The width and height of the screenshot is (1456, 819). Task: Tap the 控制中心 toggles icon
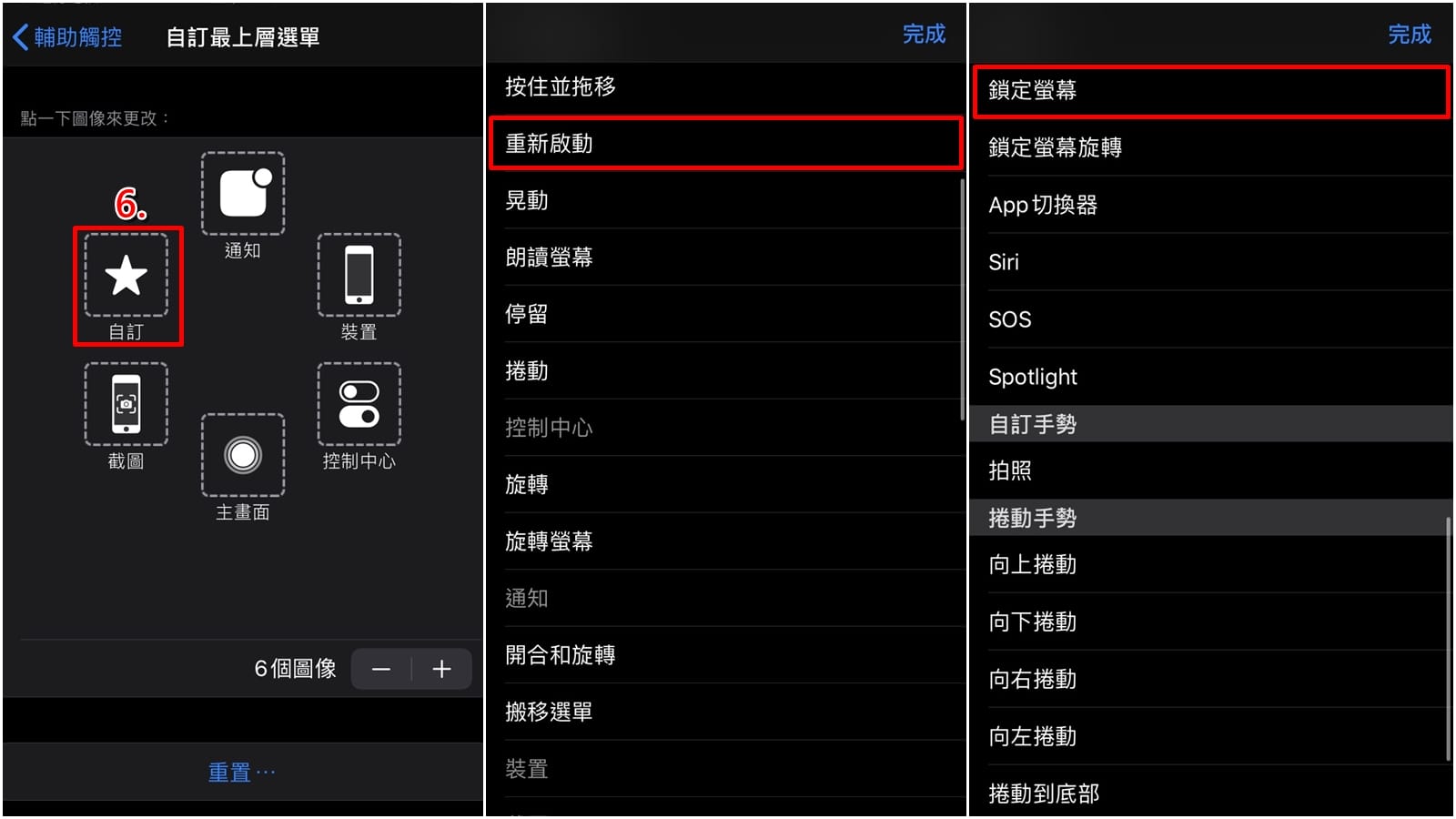[359, 404]
